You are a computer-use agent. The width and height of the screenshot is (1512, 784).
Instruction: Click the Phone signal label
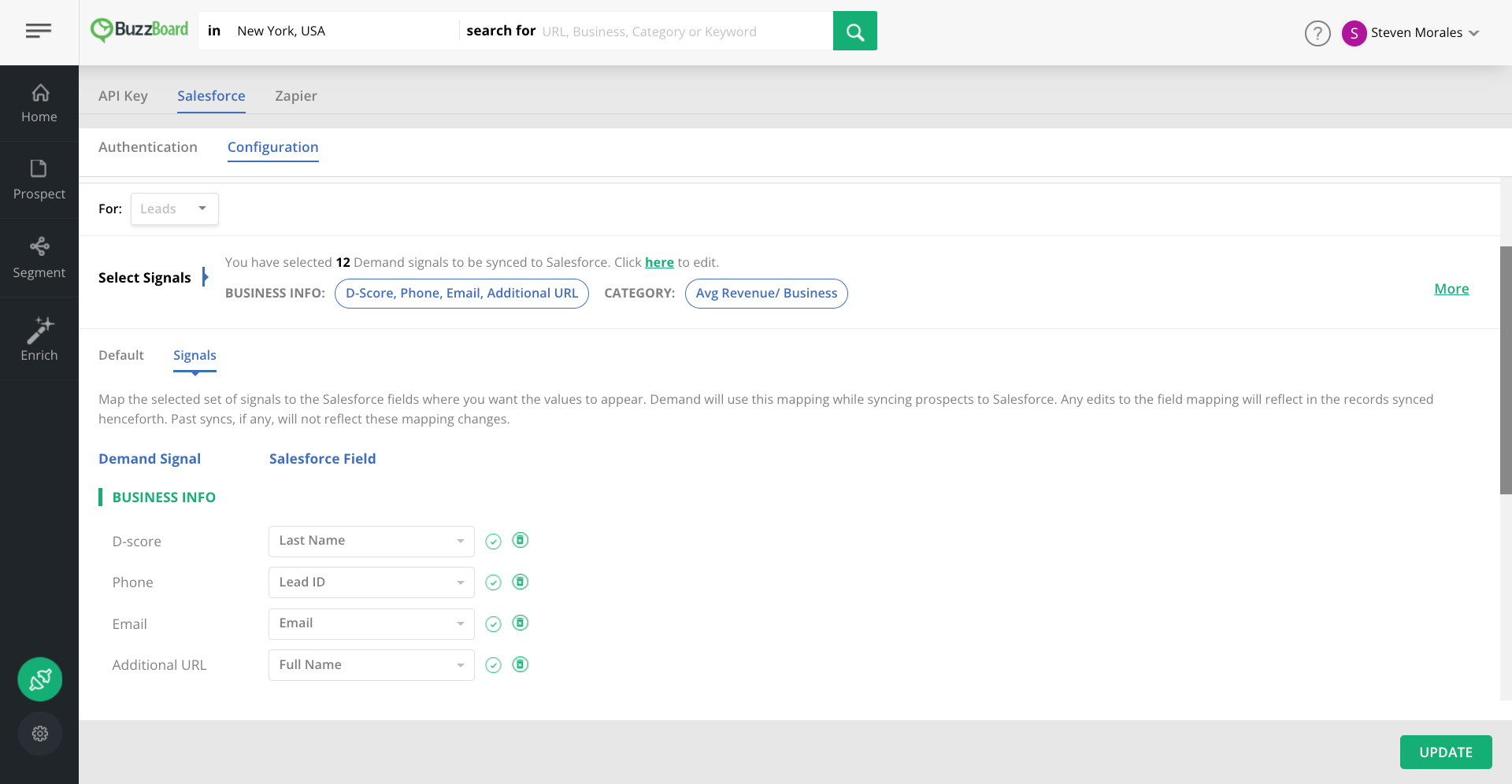point(133,582)
